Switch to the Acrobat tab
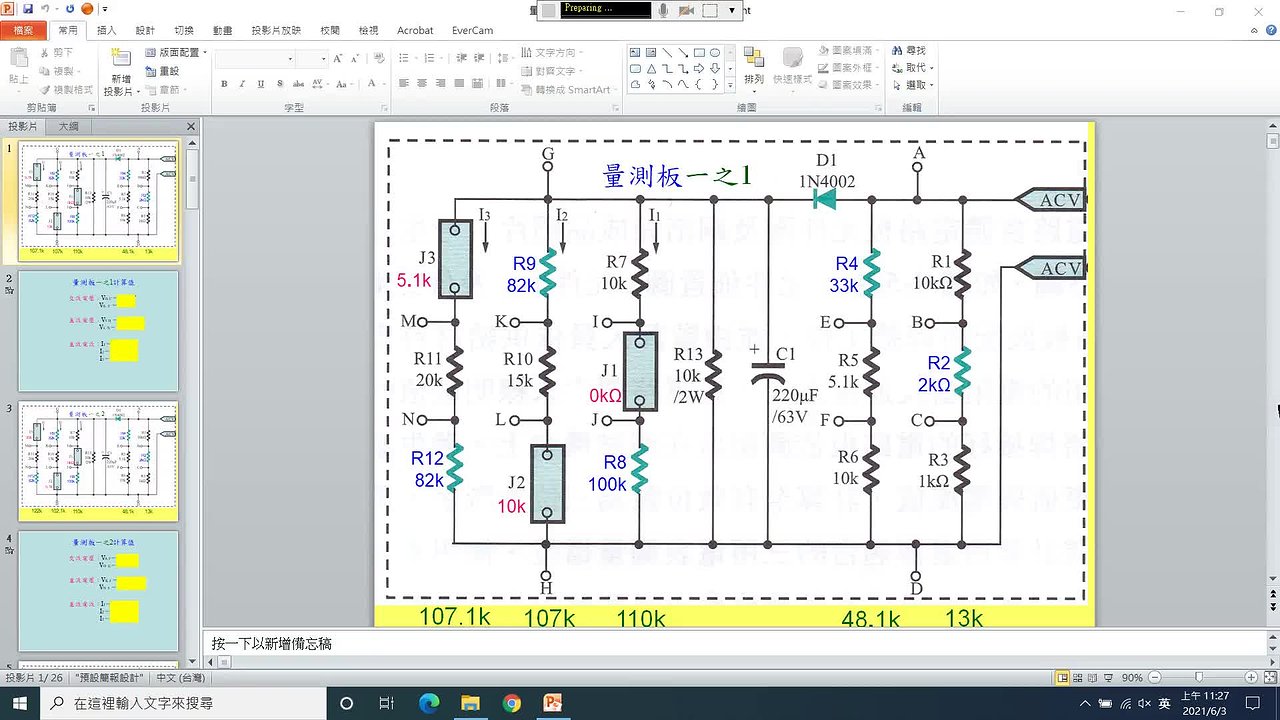 [415, 30]
